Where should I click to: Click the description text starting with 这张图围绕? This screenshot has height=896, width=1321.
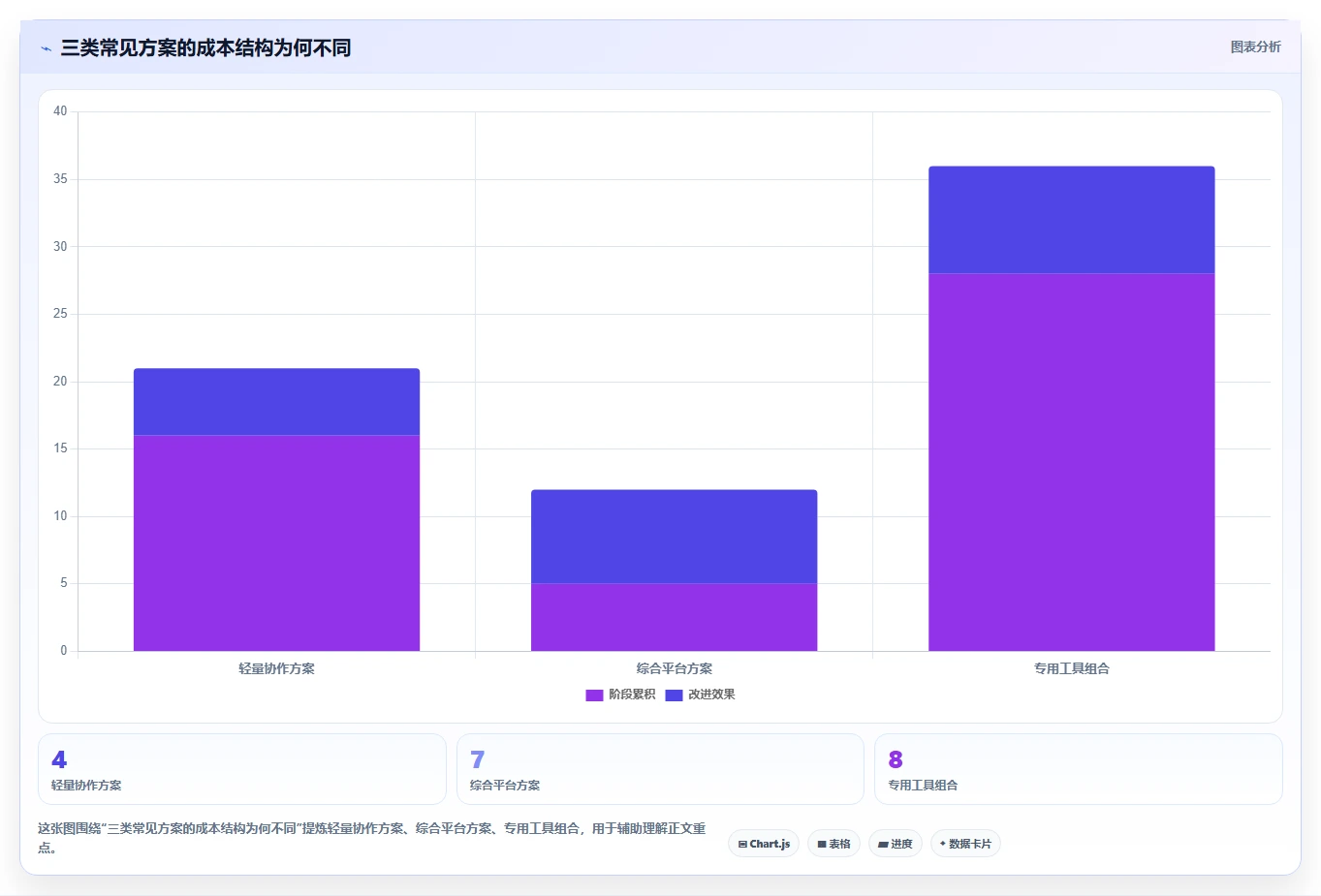tap(371, 838)
